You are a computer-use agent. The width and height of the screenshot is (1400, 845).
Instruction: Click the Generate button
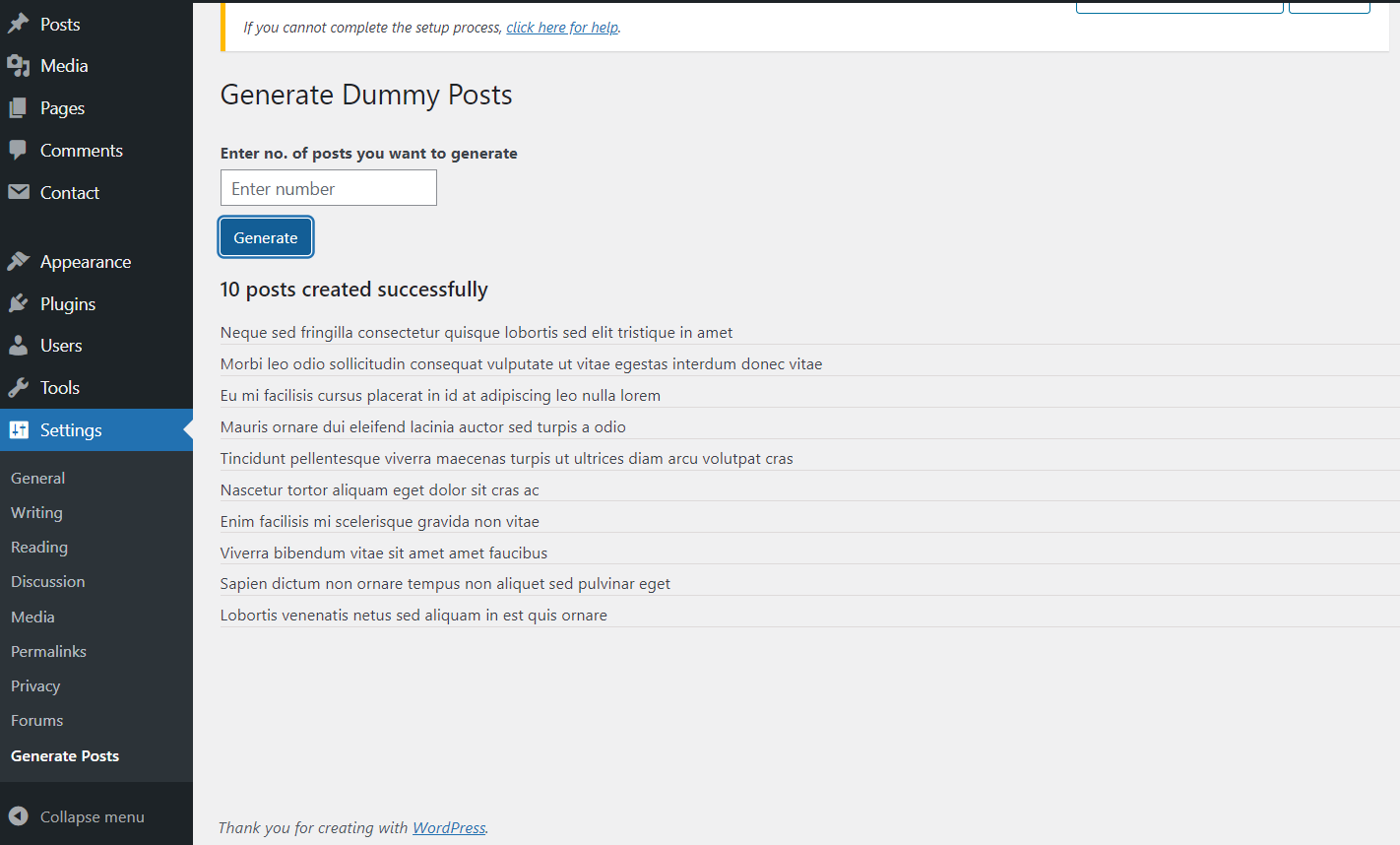point(266,237)
